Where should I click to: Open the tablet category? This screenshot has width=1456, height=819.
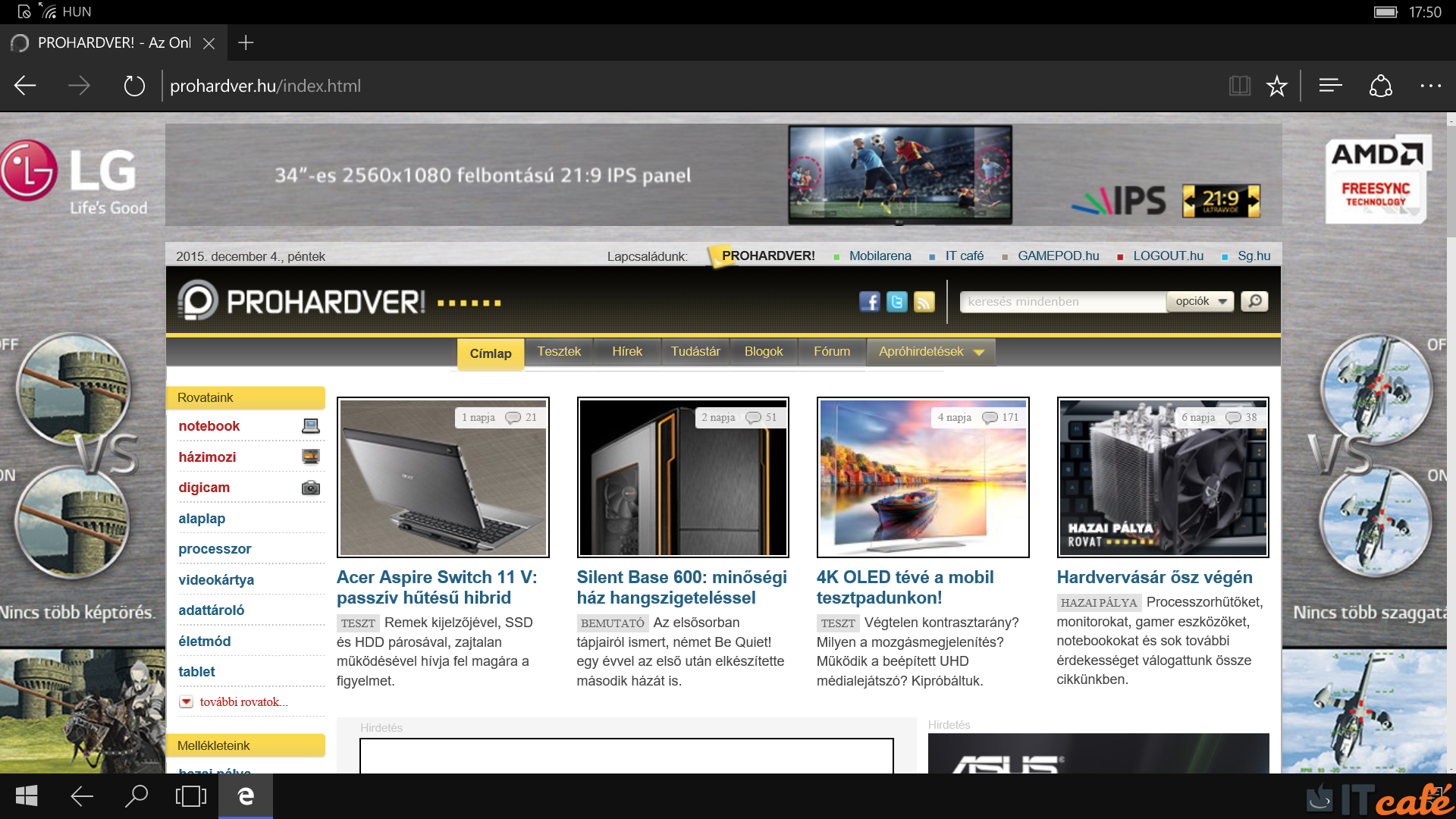click(x=196, y=672)
